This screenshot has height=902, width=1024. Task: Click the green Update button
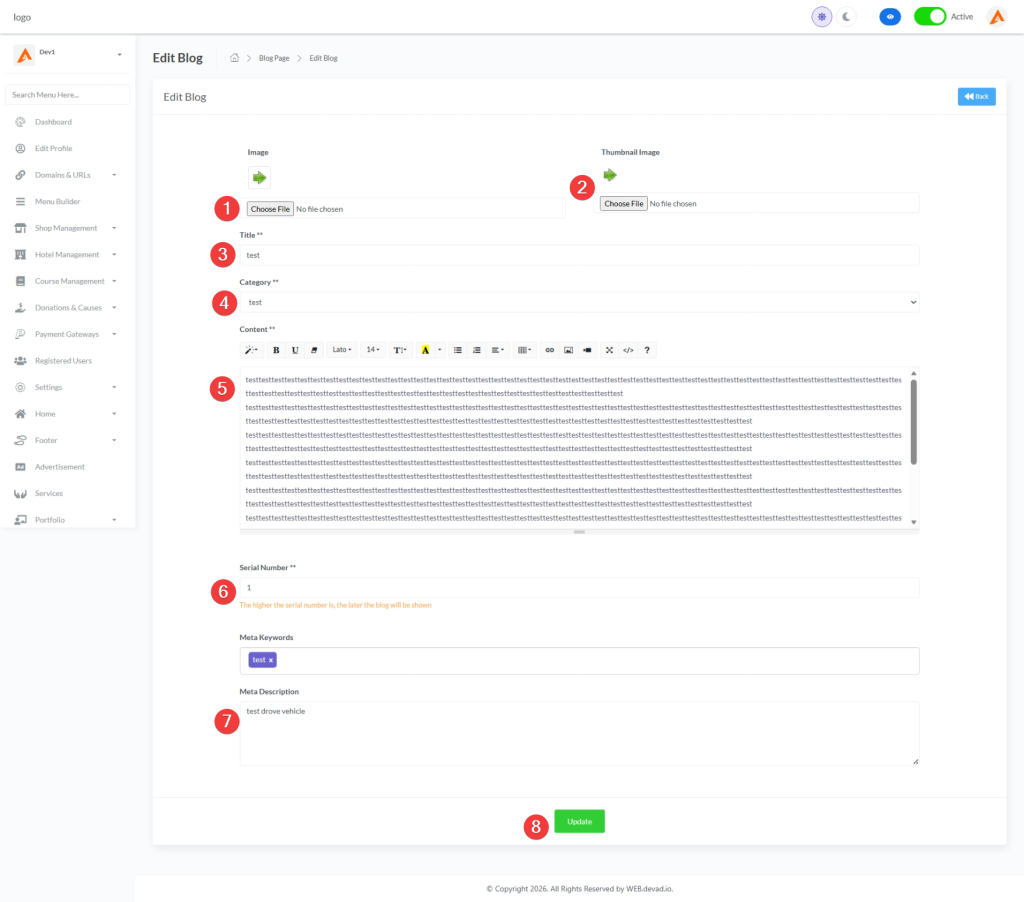(579, 821)
